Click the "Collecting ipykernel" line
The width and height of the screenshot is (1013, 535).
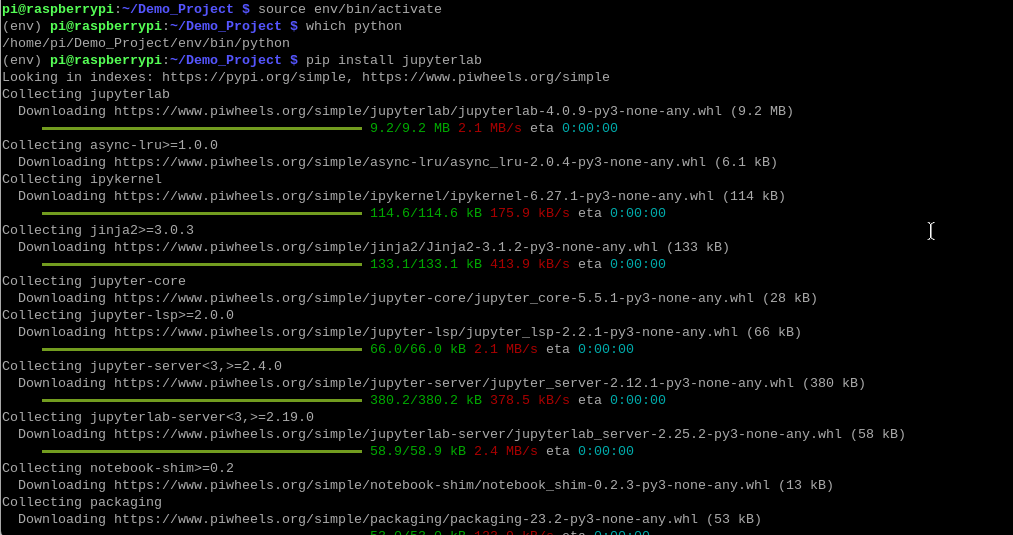[82, 179]
